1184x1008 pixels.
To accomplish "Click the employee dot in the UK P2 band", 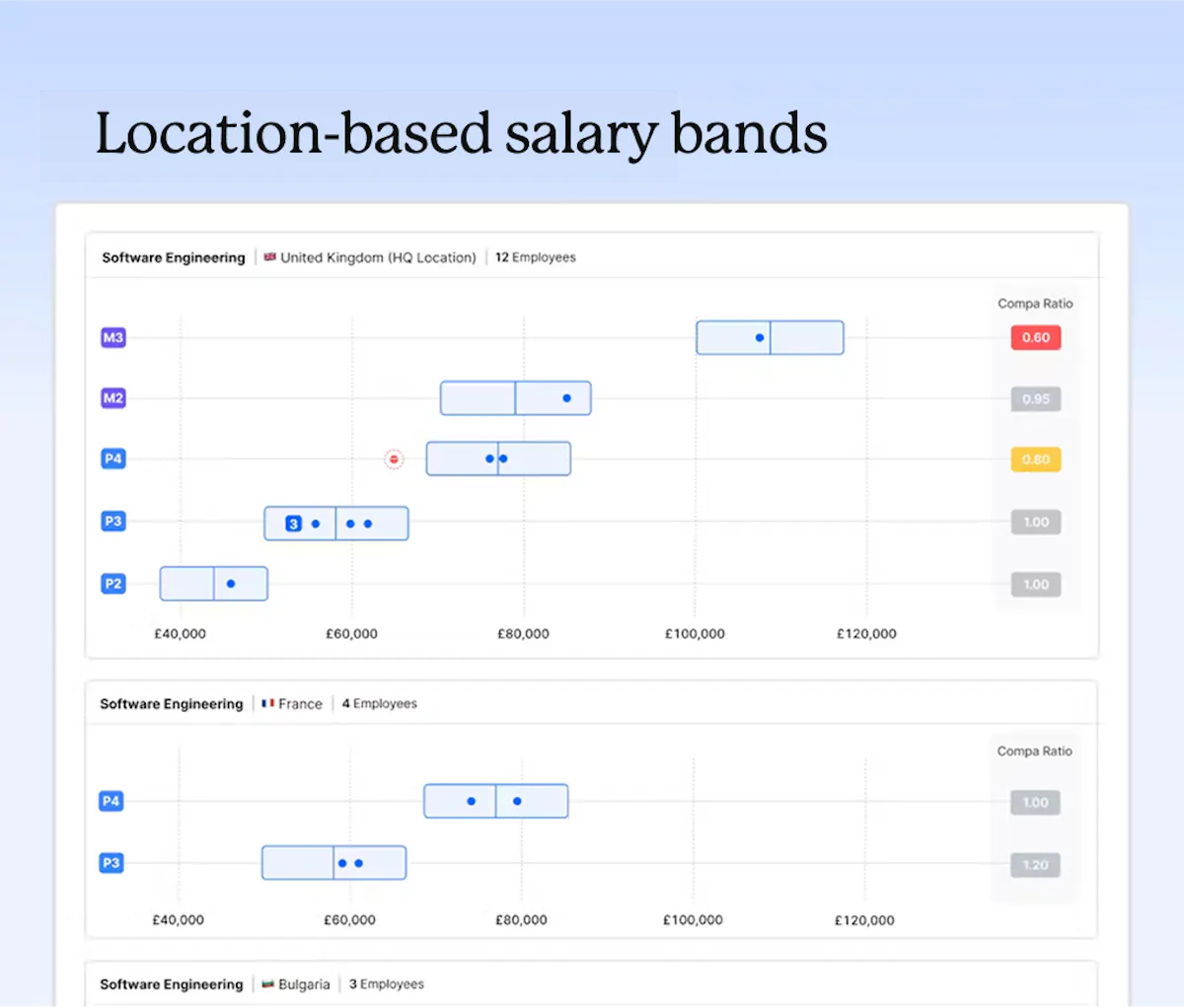I will [231, 584].
